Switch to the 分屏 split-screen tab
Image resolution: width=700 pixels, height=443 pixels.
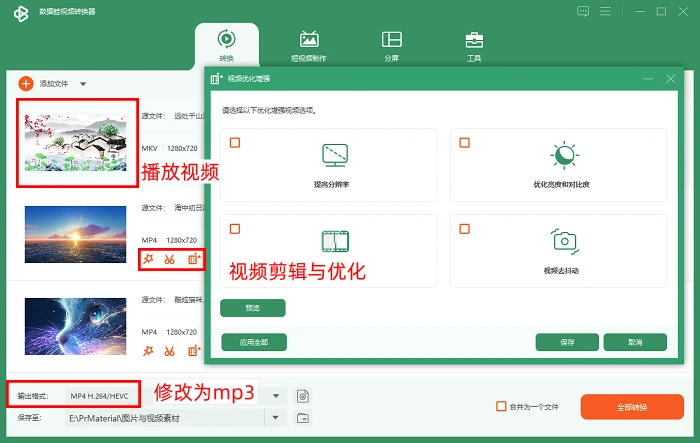pyautogui.click(x=392, y=46)
